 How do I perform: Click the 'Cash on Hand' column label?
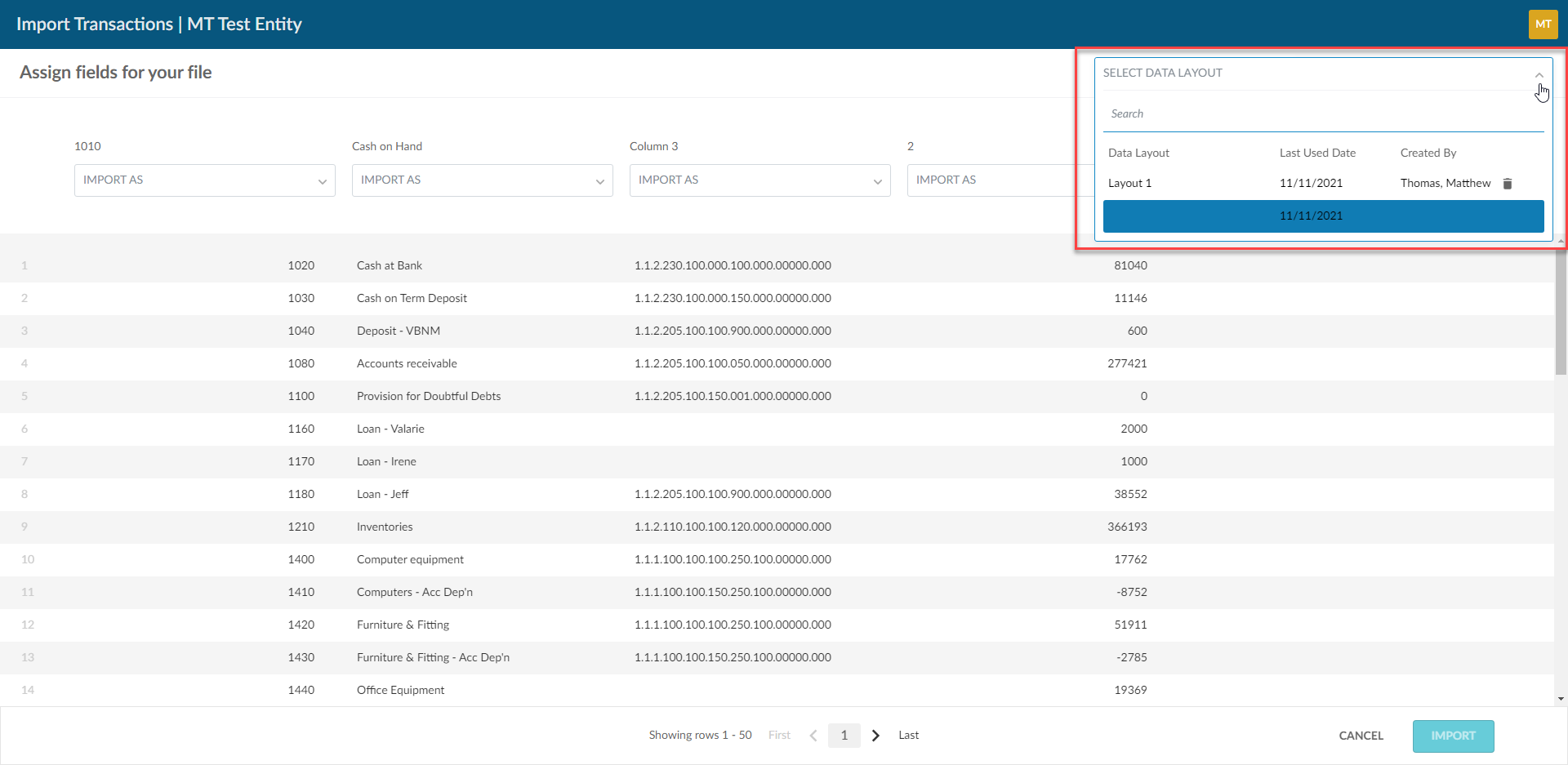(x=387, y=147)
